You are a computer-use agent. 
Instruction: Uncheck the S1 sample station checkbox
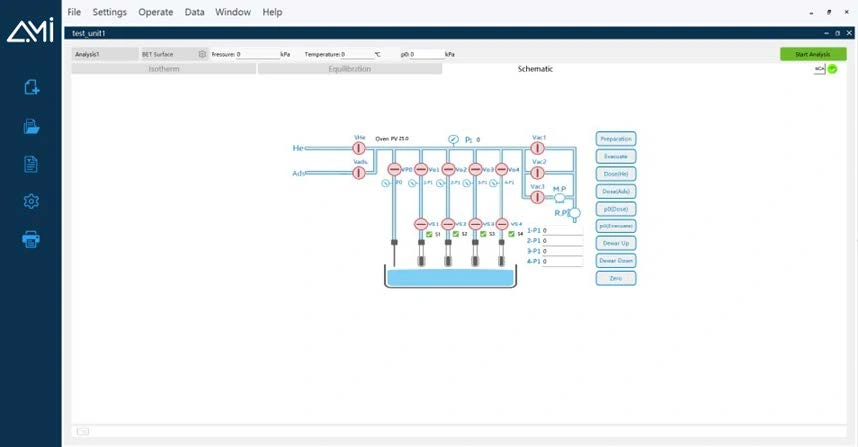(x=429, y=234)
